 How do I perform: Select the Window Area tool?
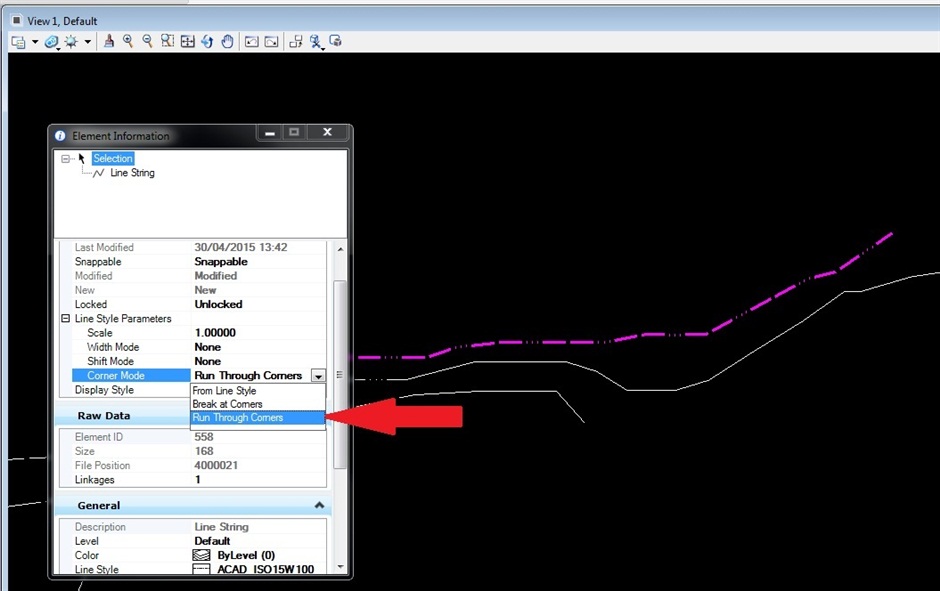167,41
